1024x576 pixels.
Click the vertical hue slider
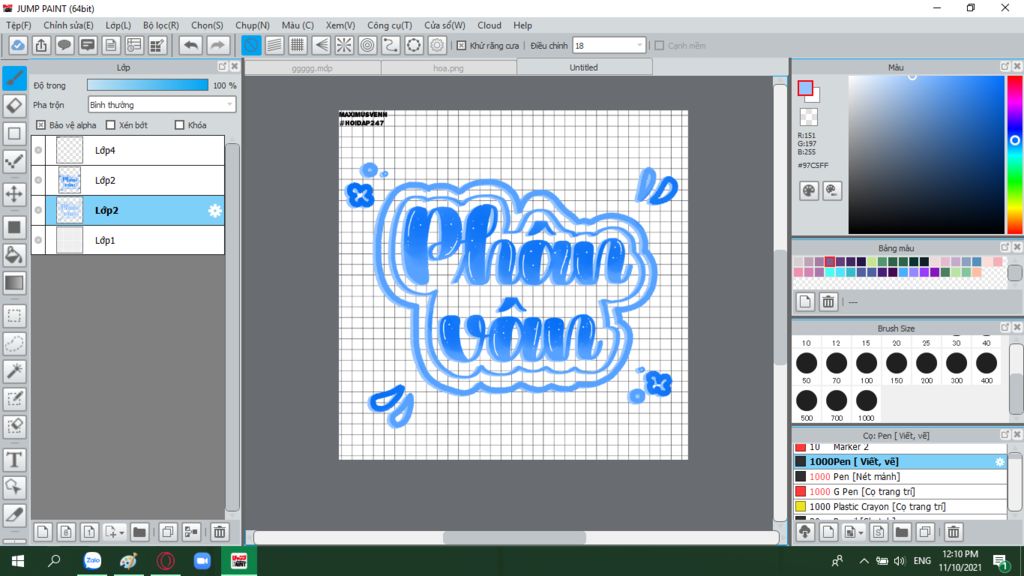coord(1015,155)
